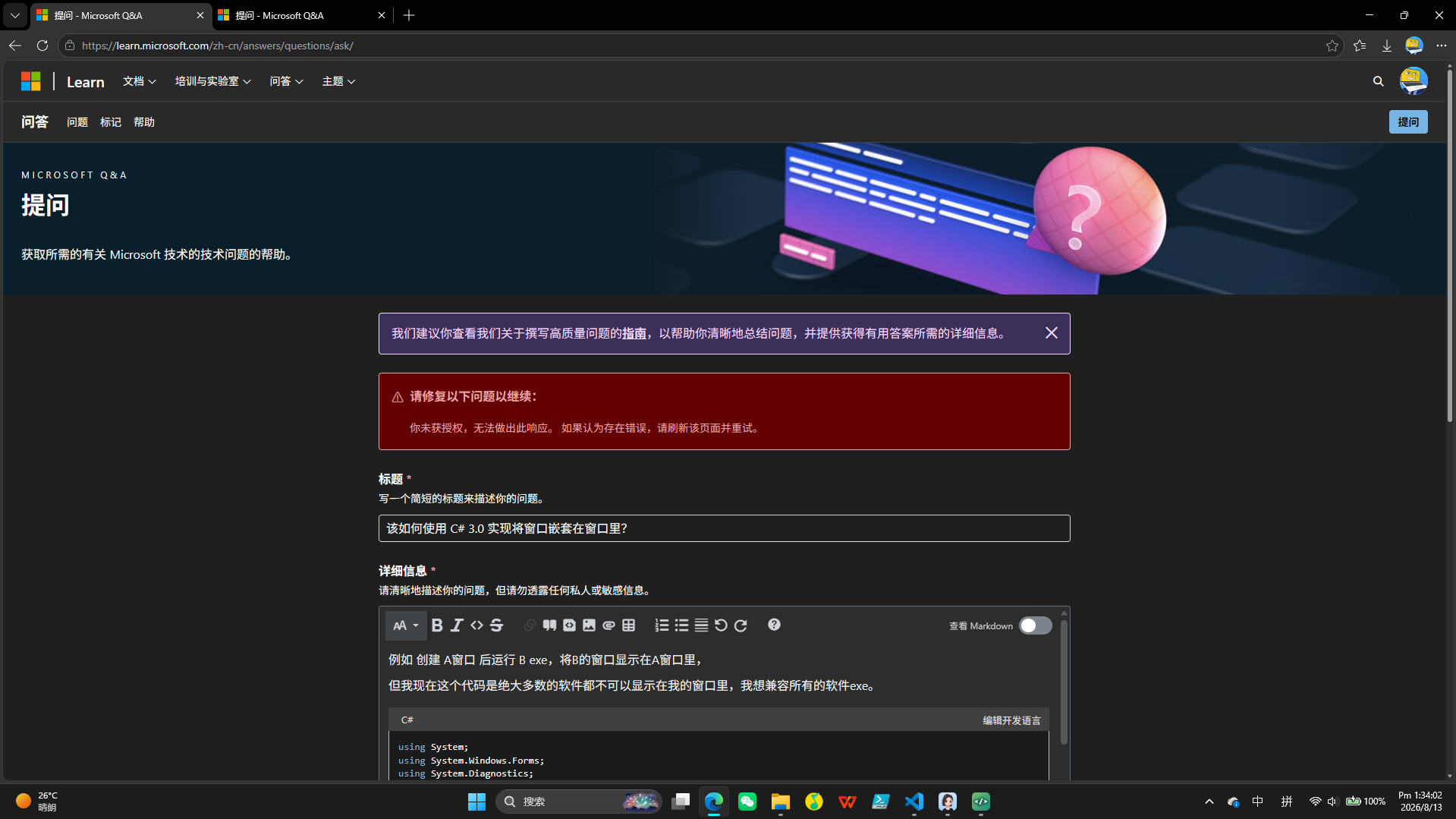The image size is (1456, 819).
Task: Click the page vertical scrollbar
Action: (1449, 247)
